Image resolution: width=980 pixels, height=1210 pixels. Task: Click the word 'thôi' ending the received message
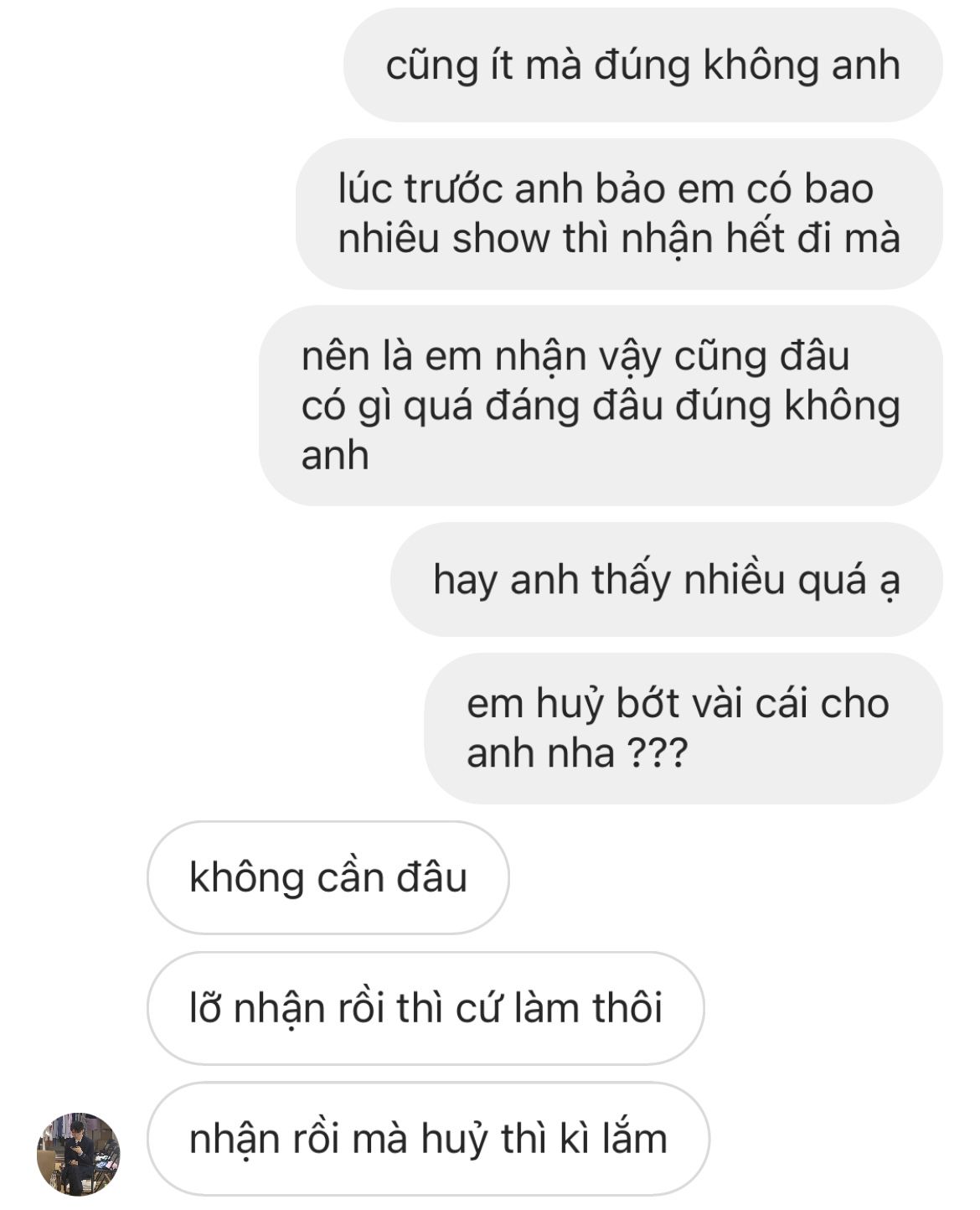point(627,1008)
